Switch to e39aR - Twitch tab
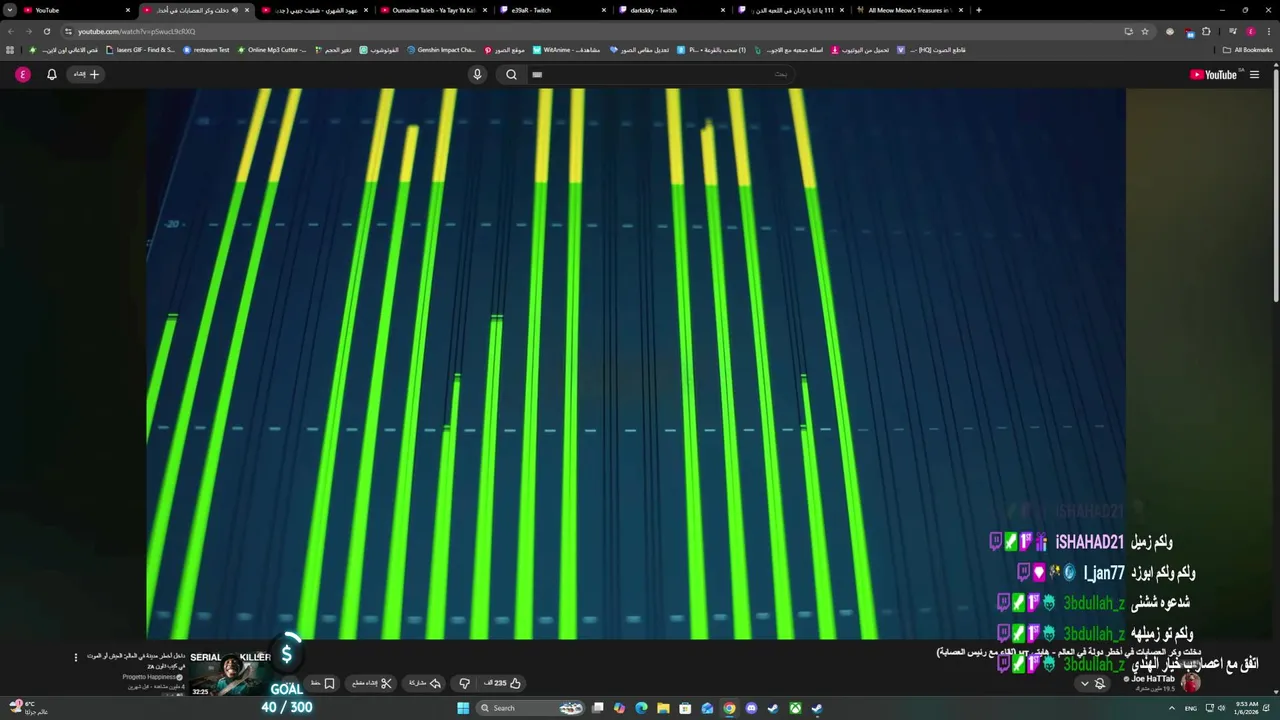 (552, 10)
